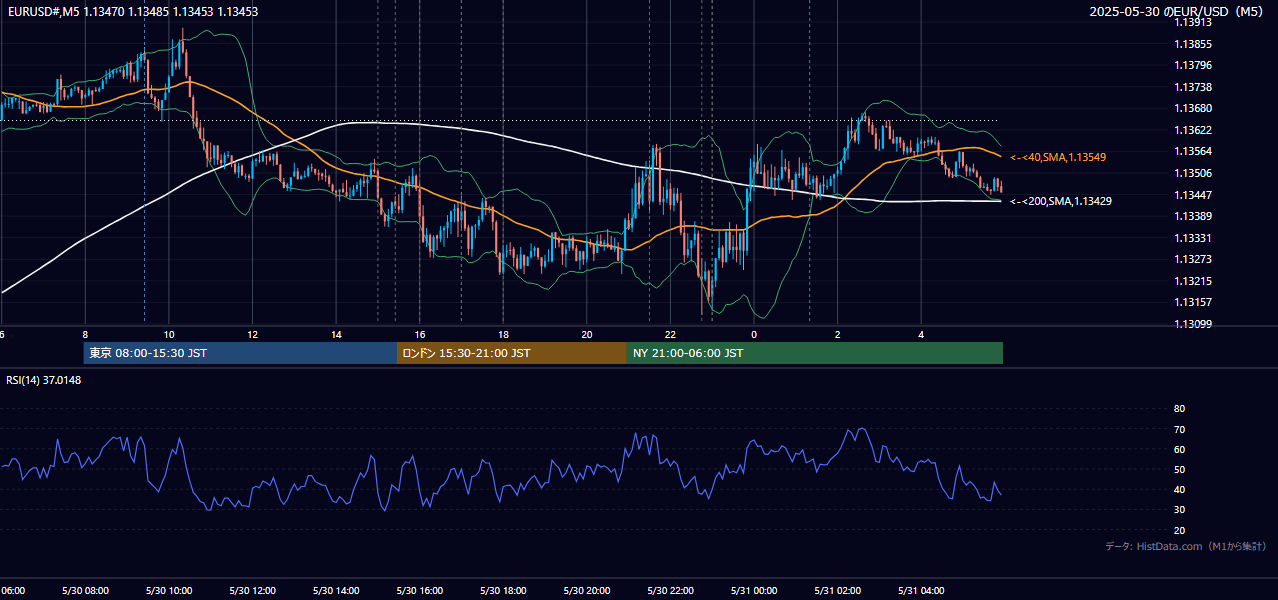The width and height of the screenshot is (1278, 600).
Task: Click the 5/30 12:00 time label
Action: click(x=252, y=591)
